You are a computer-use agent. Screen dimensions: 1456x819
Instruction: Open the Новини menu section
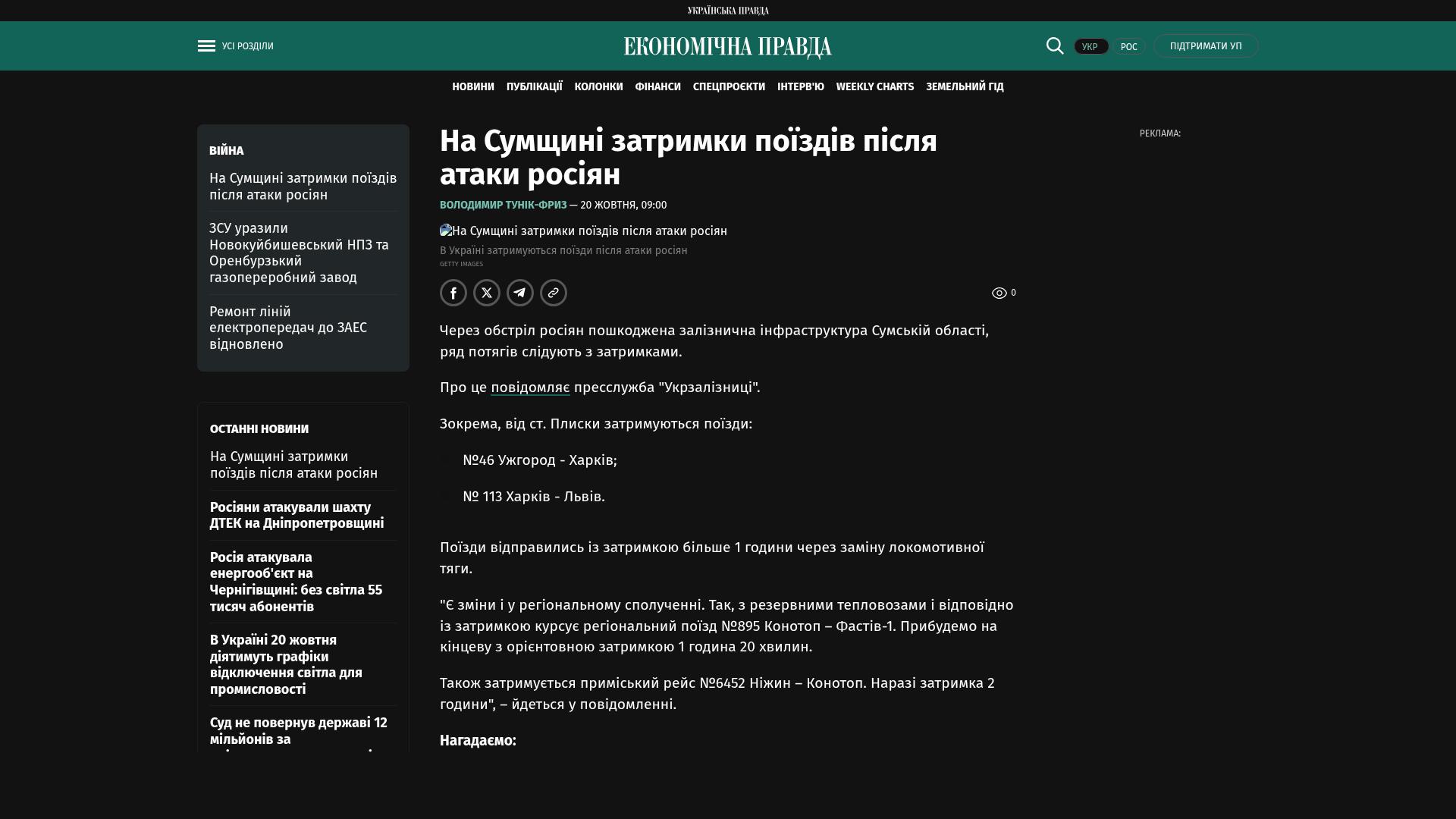tap(473, 87)
